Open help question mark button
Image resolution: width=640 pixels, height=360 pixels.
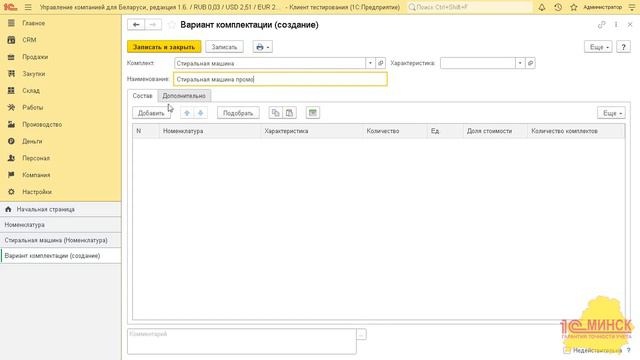(623, 47)
